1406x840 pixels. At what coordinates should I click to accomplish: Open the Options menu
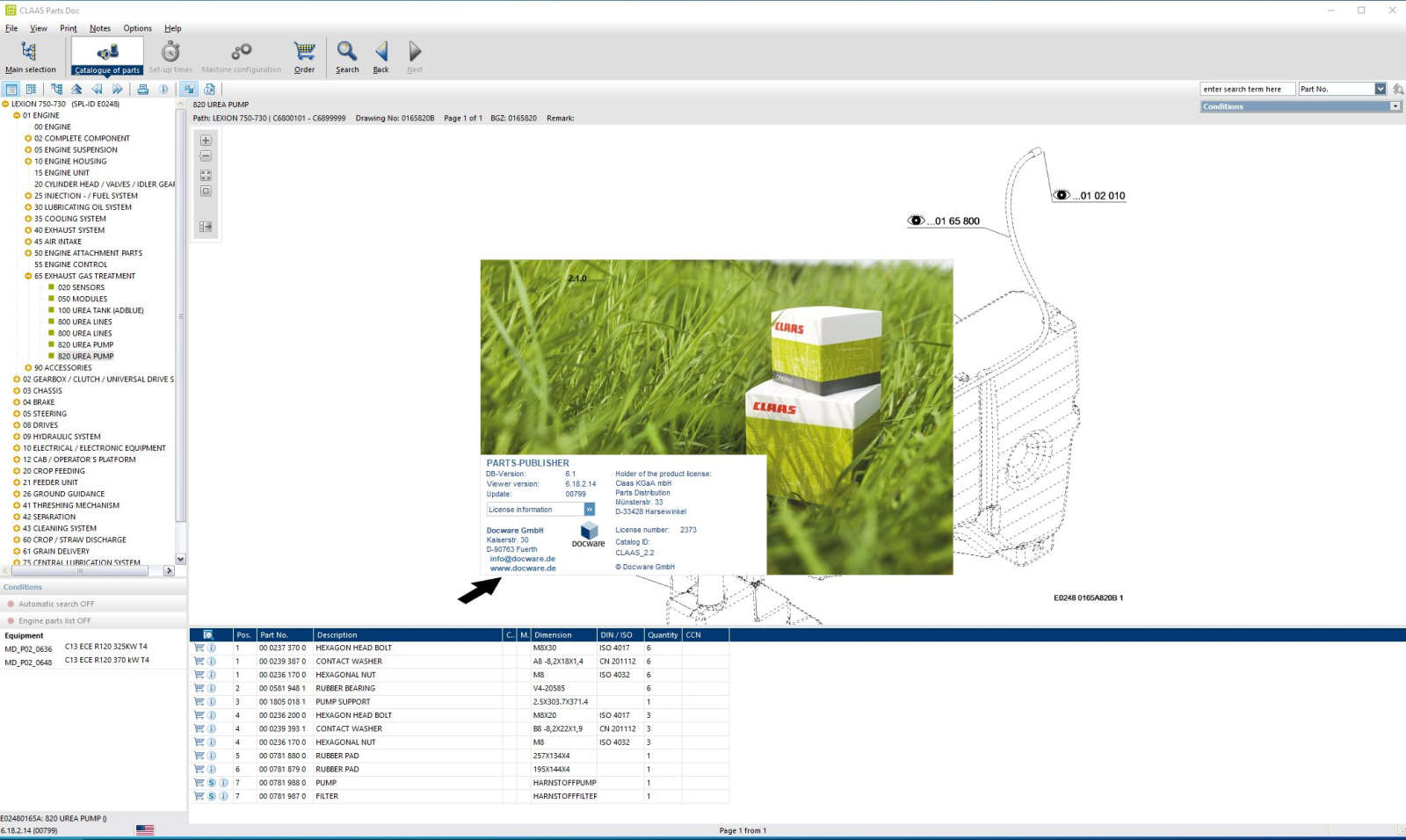tap(137, 28)
